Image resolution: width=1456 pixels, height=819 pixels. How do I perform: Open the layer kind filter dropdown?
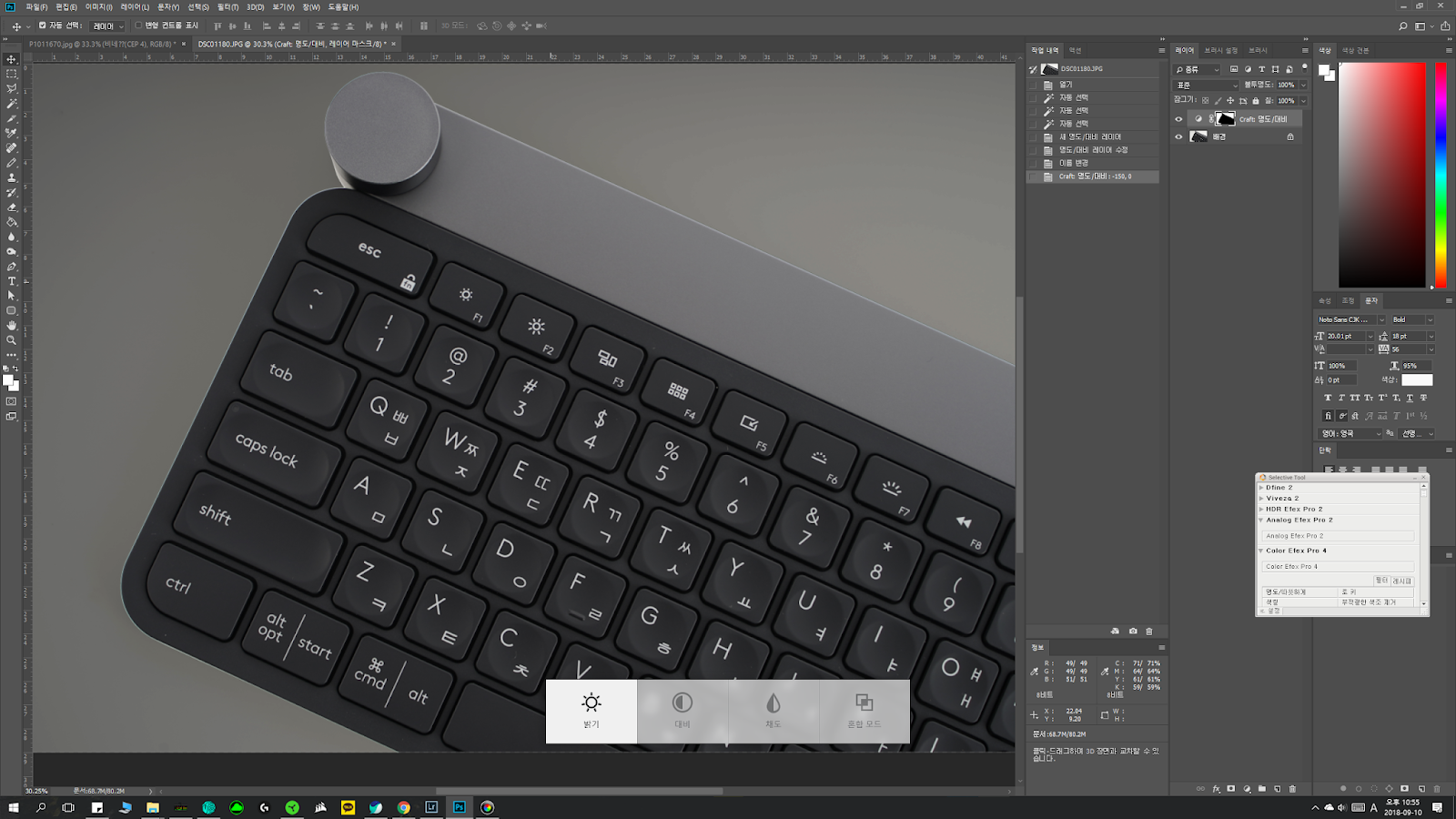(1197, 69)
